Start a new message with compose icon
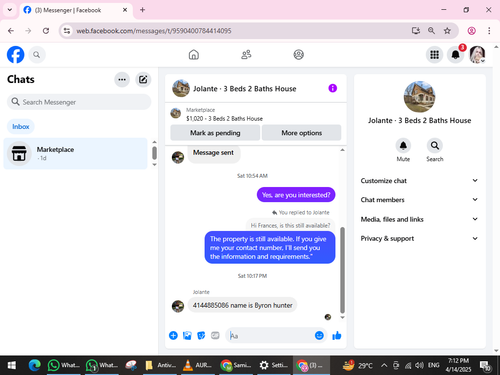The image size is (500, 375). tap(143, 80)
